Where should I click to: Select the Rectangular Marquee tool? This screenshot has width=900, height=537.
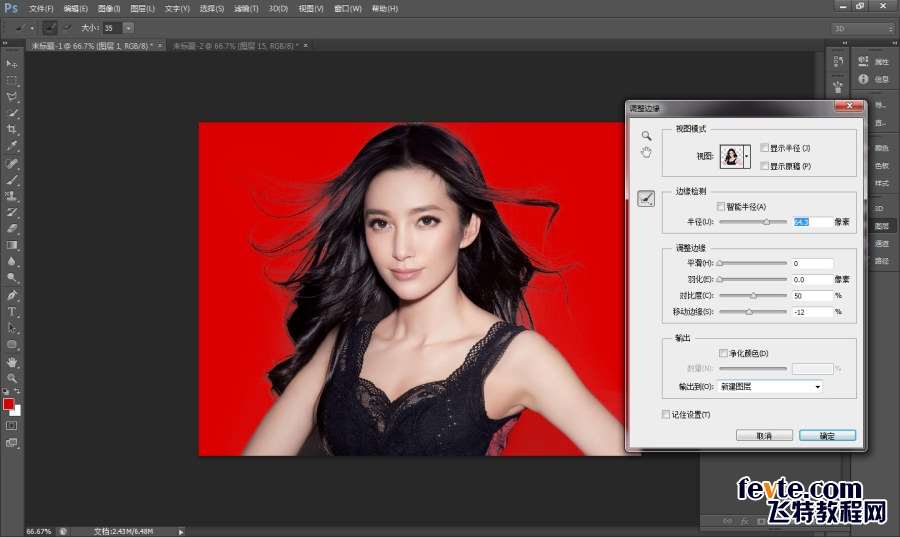(x=11, y=80)
